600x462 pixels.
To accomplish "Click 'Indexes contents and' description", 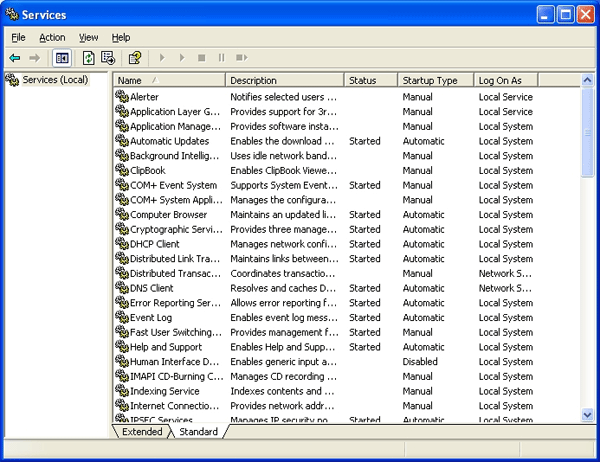I will click(x=282, y=391).
